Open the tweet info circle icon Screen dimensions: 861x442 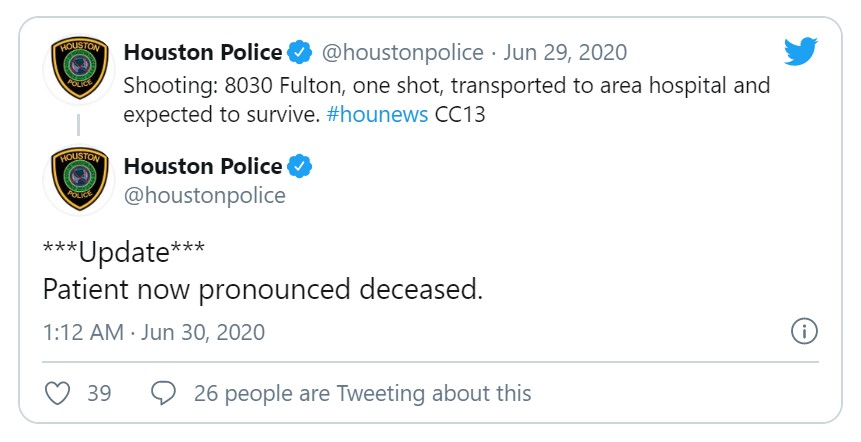pos(804,332)
